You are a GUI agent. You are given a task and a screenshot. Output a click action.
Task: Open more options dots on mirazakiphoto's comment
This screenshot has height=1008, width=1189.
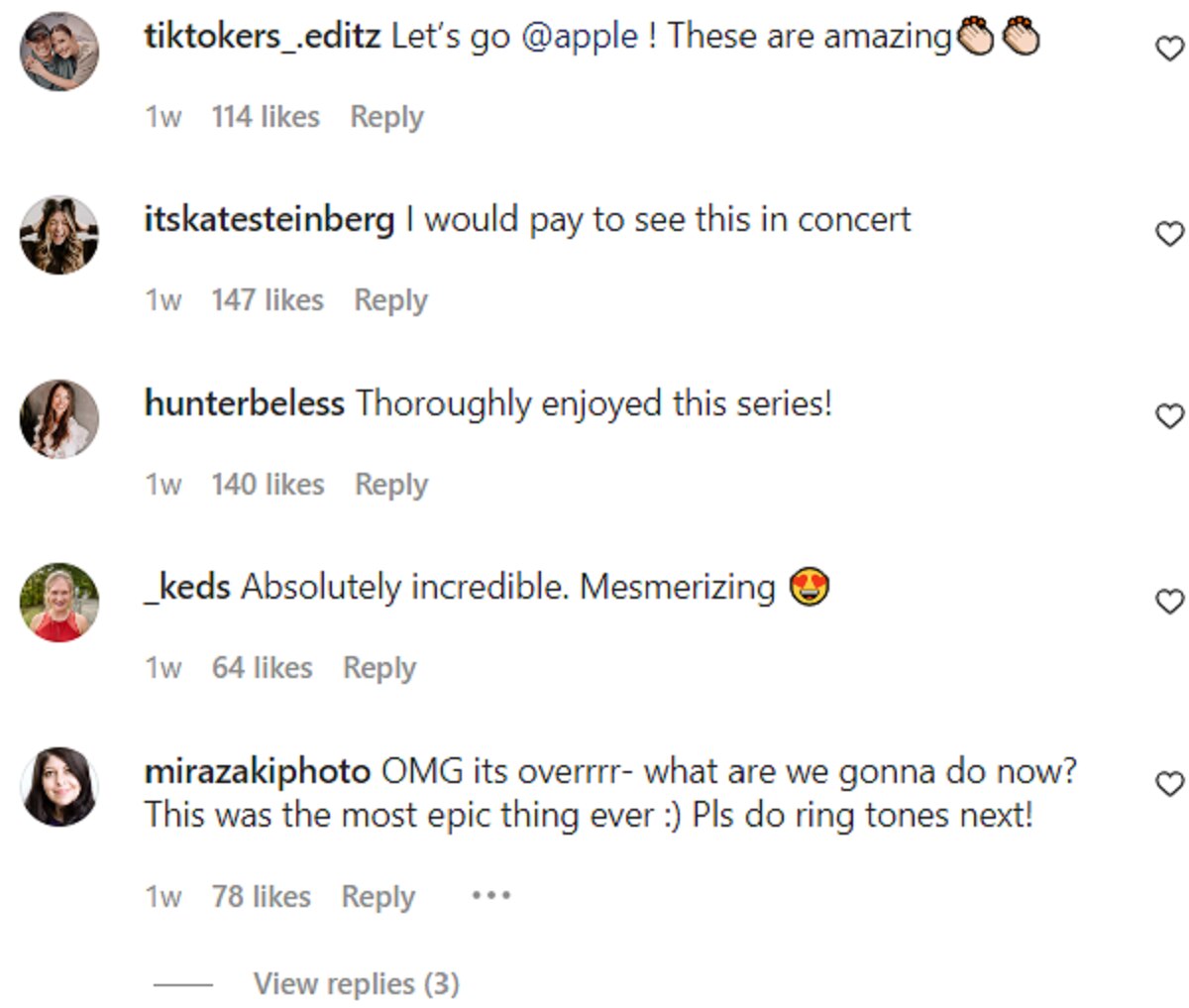pyautogui.click(x=490, y=896)
